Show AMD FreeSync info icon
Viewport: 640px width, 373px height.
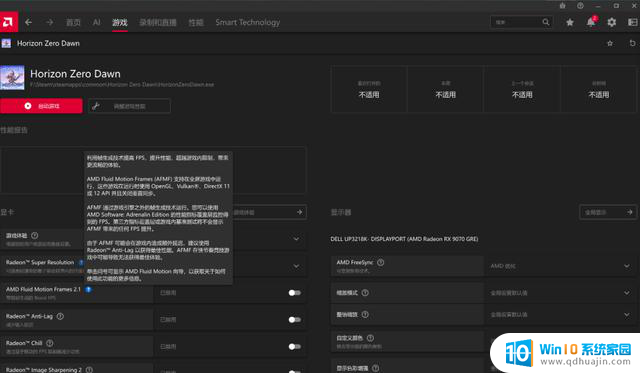pos(380,262)
